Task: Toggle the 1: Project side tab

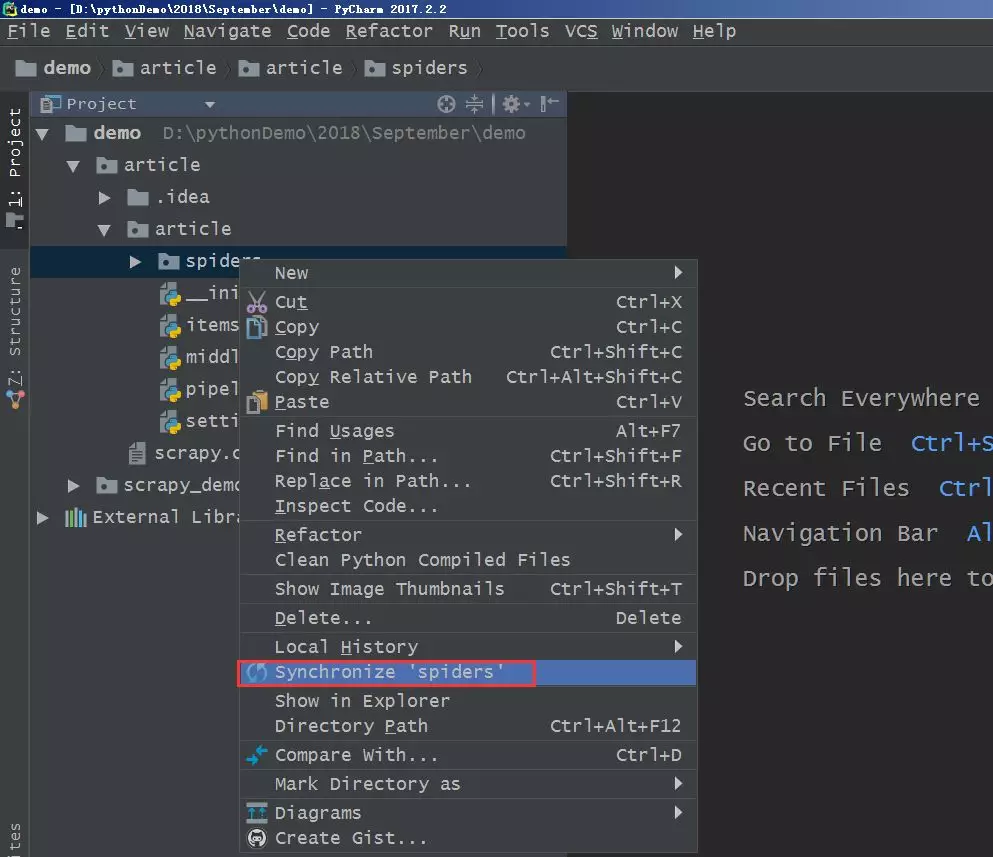Action: click(15, 168)
